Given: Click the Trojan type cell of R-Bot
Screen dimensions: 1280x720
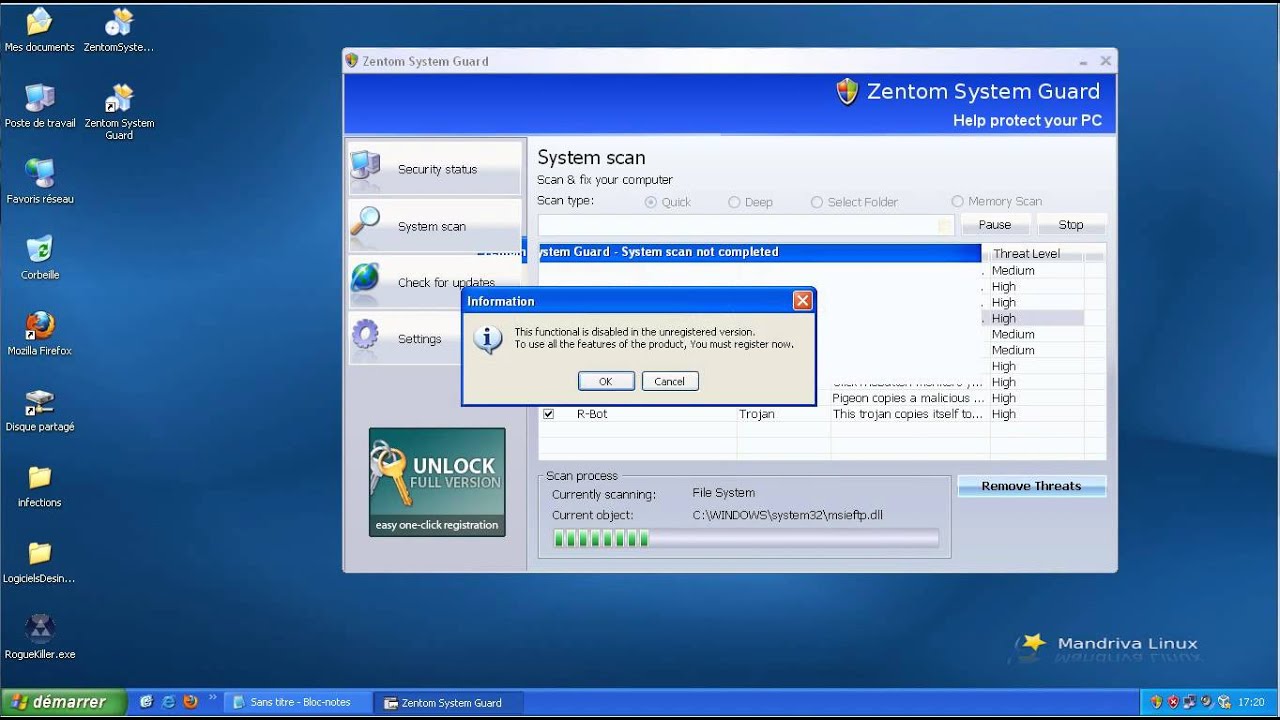Looking at the screenshot, I should click(757, 414).
